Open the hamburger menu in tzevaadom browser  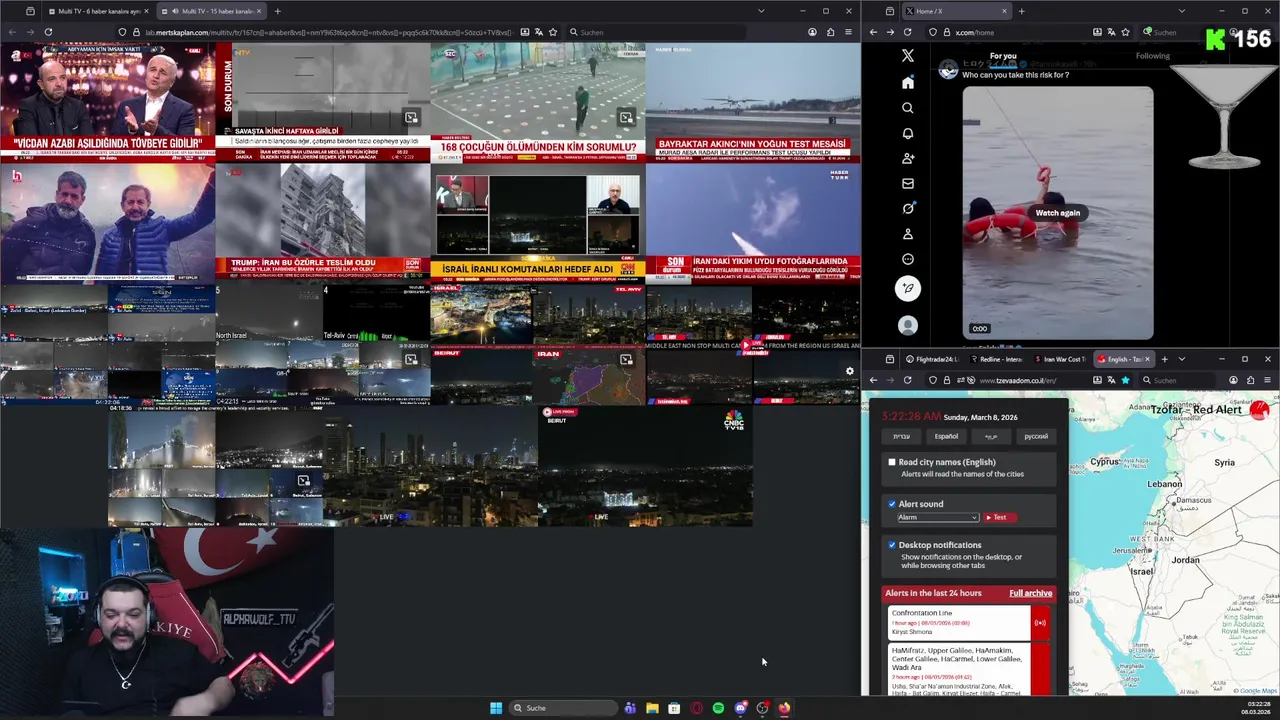coord(1268,380)
